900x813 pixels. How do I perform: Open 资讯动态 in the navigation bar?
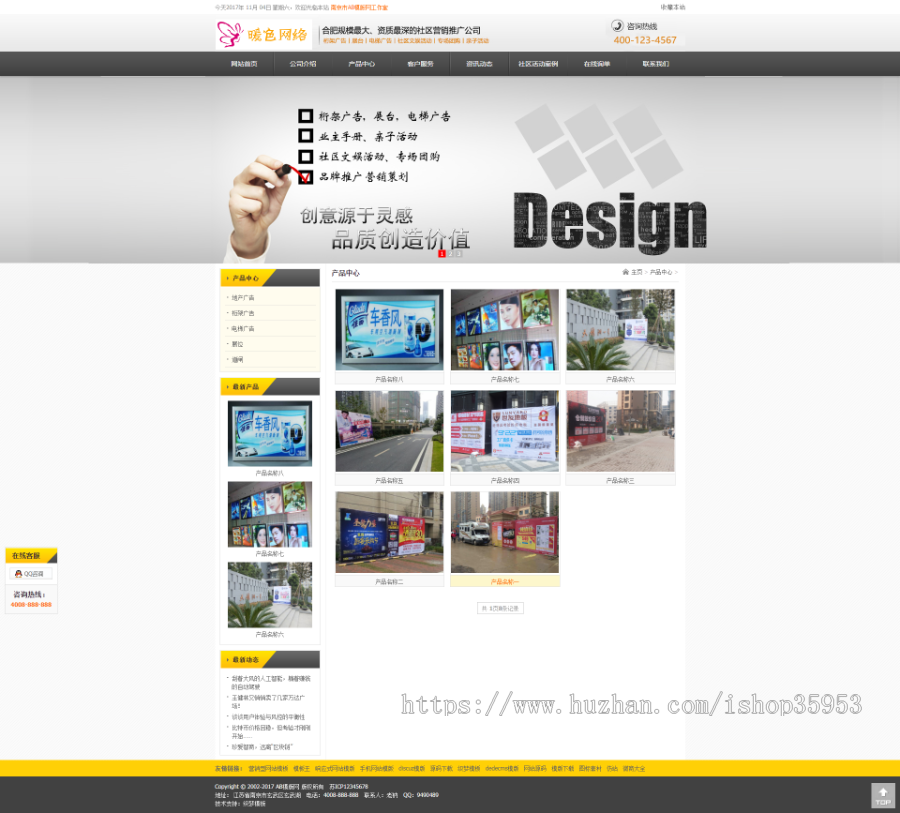click(x=479, y=64)
